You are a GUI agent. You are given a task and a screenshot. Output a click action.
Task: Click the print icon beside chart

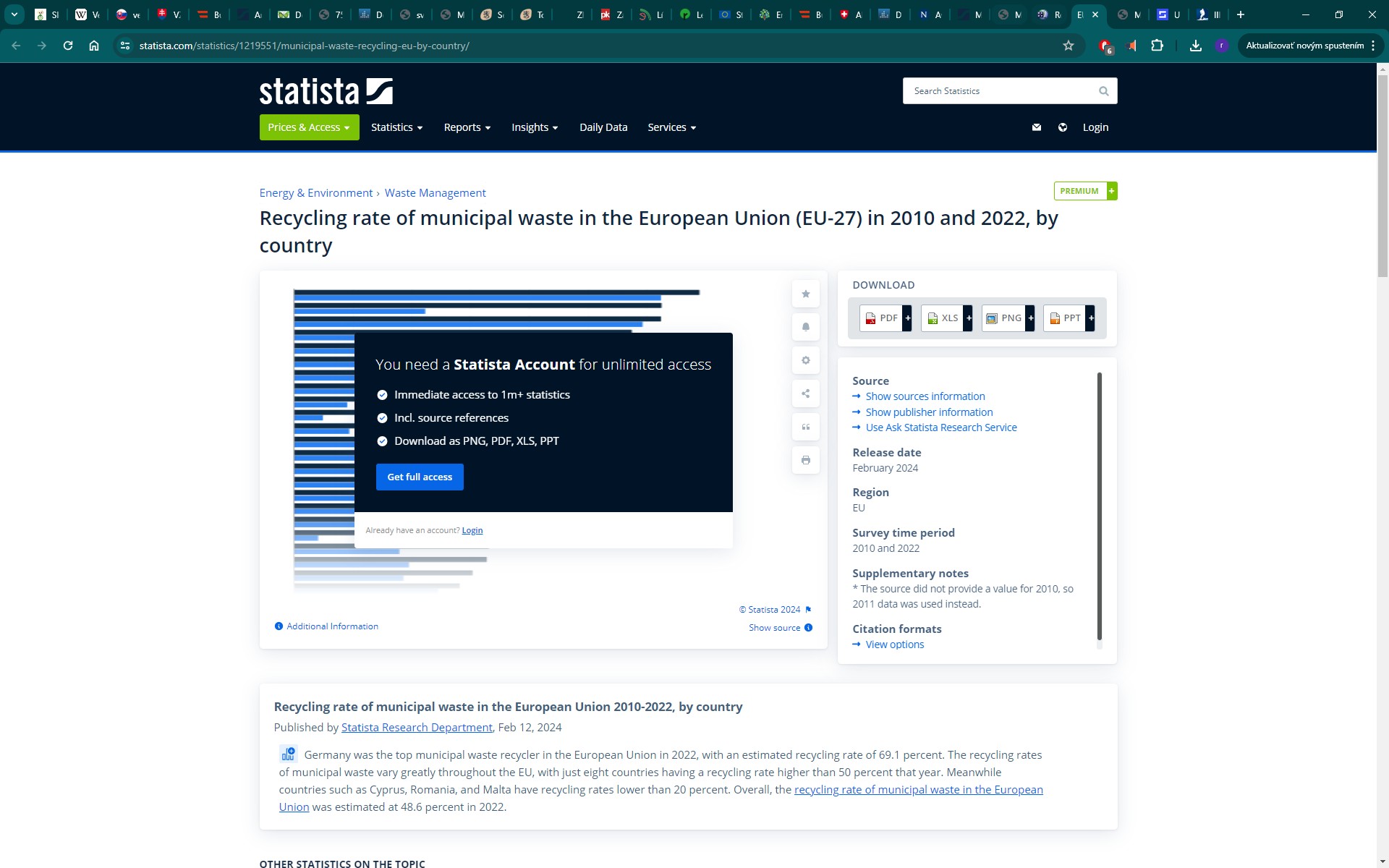click(x=806, y=460)
